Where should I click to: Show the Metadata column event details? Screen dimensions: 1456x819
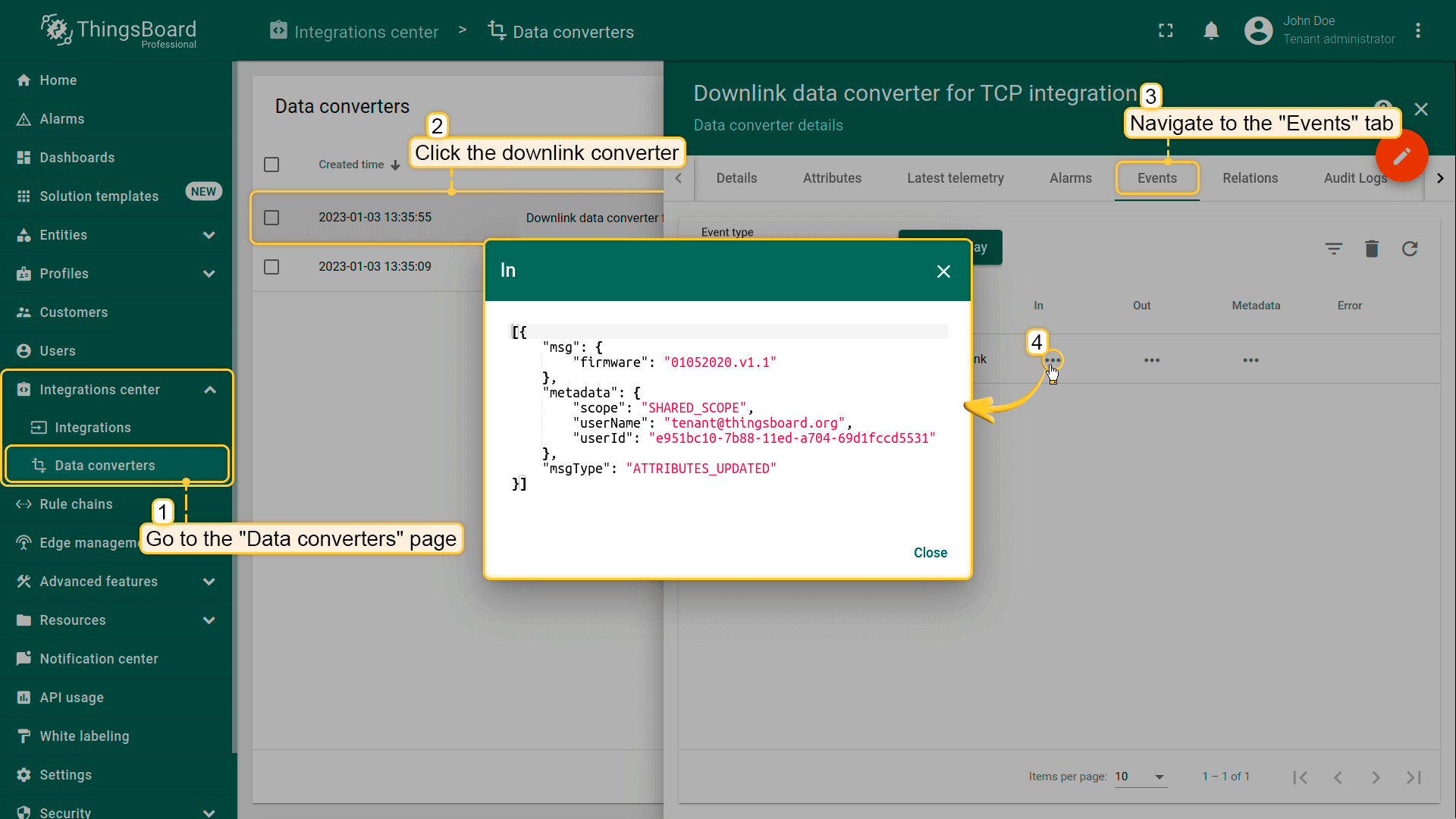[x=1250, y=360]
